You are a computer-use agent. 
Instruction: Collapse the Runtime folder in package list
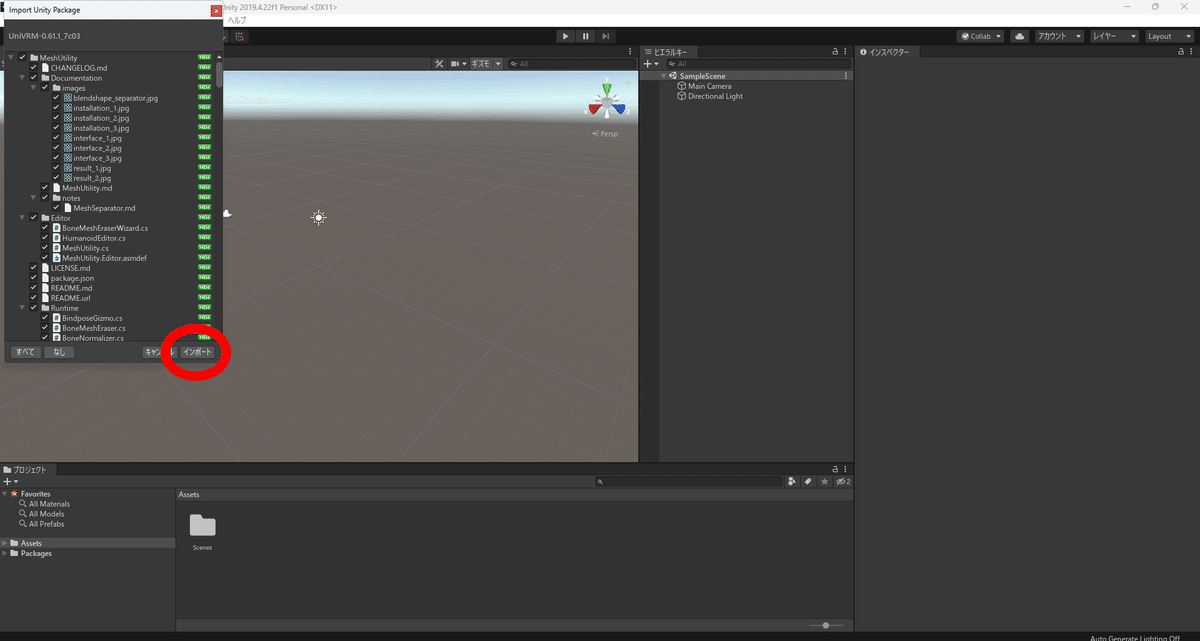[x=21, y=308]
